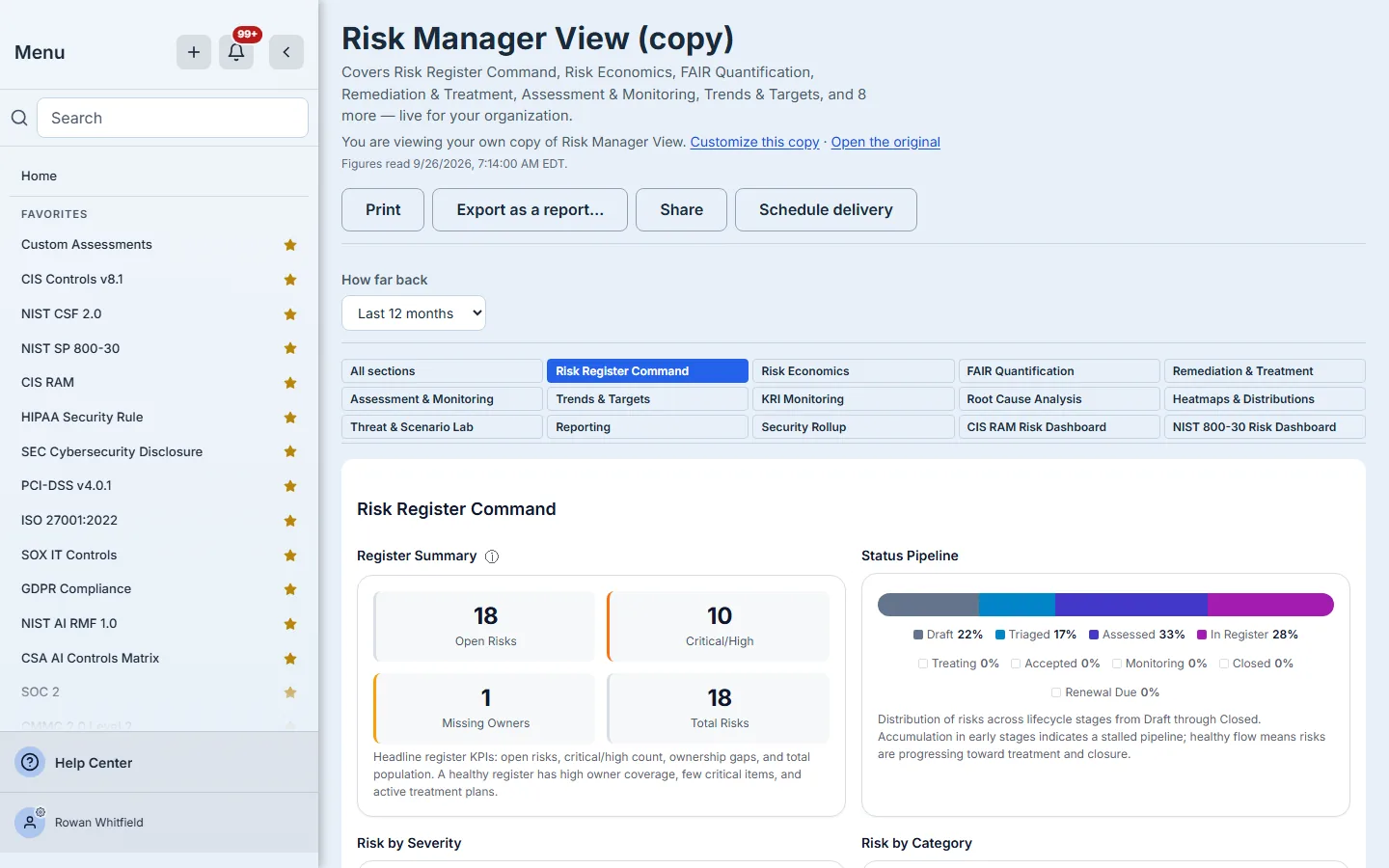Toggle Treating 0% legend checkbox

click(x=923, y=664)
